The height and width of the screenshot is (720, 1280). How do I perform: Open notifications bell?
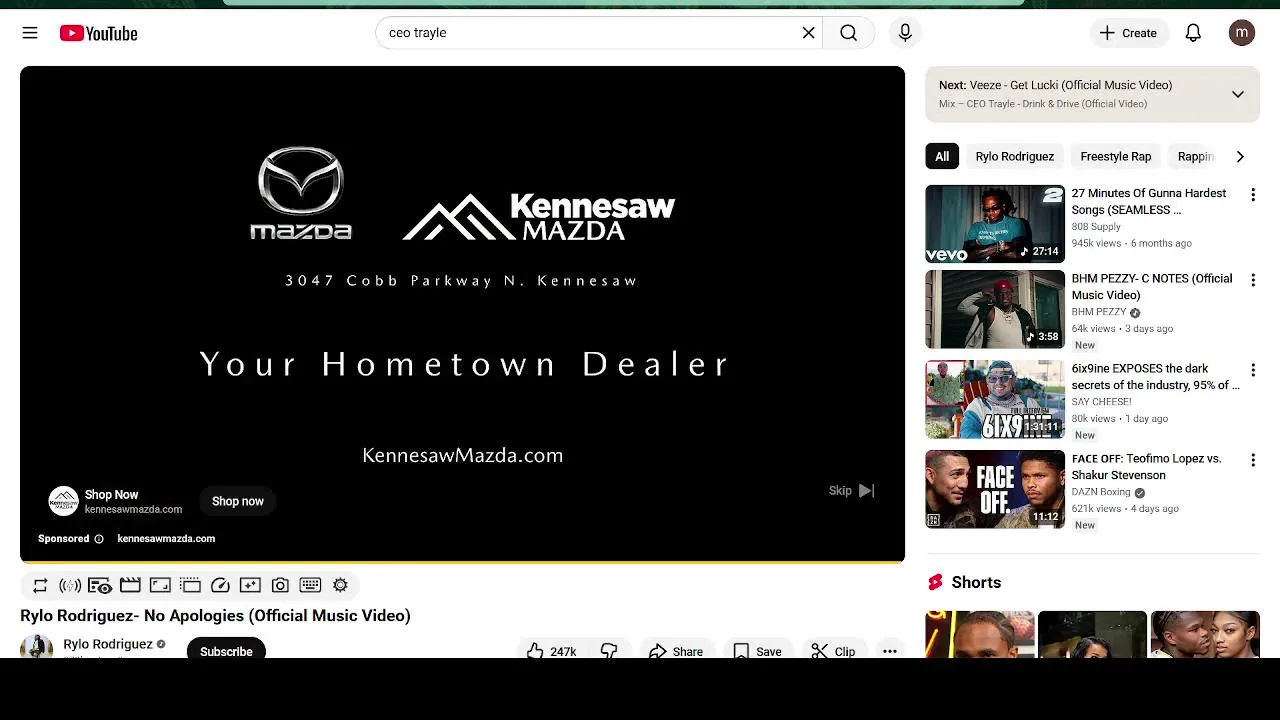pyautogui.click(x=1193, y=33)
